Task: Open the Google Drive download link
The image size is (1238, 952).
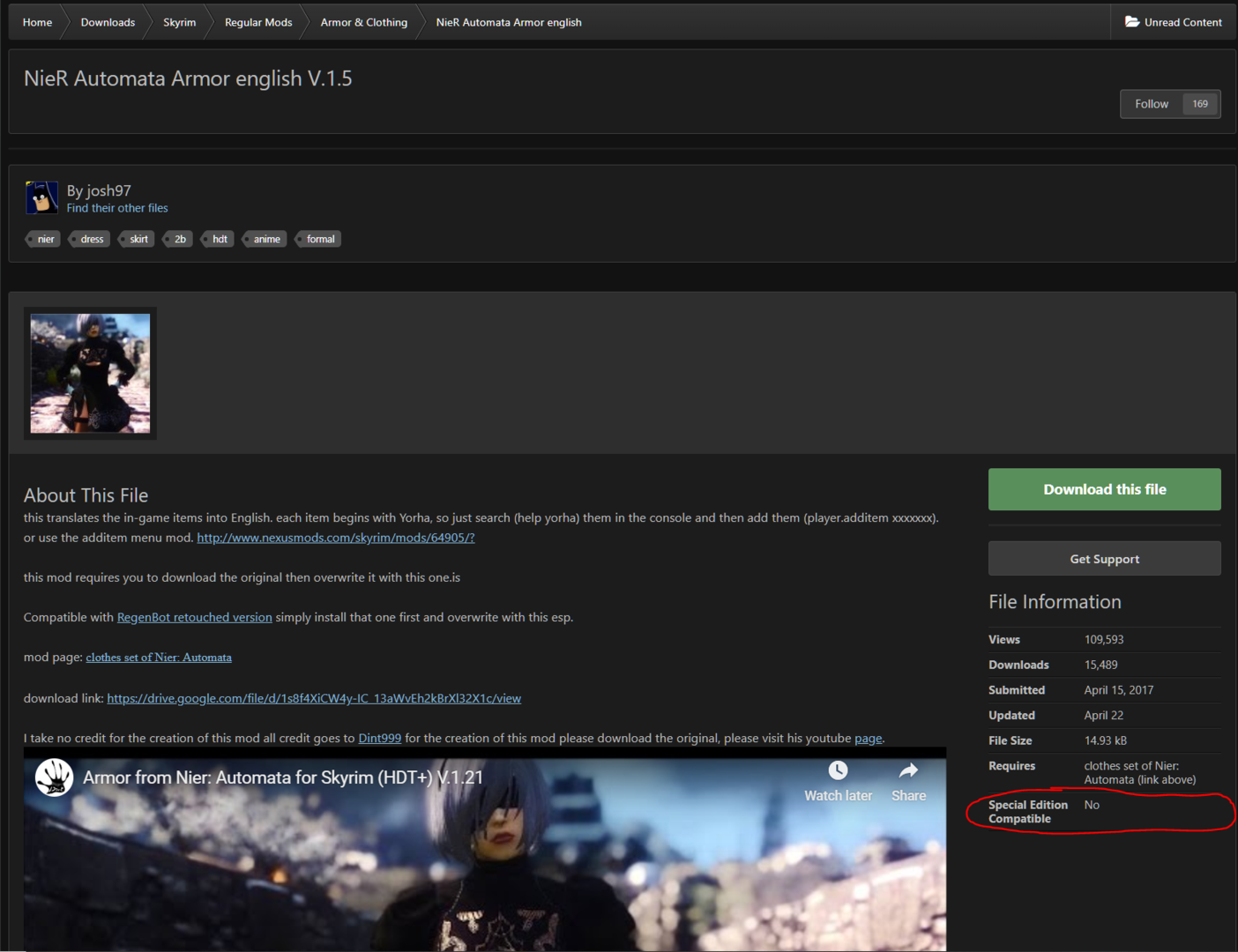Action: point(314,698)
